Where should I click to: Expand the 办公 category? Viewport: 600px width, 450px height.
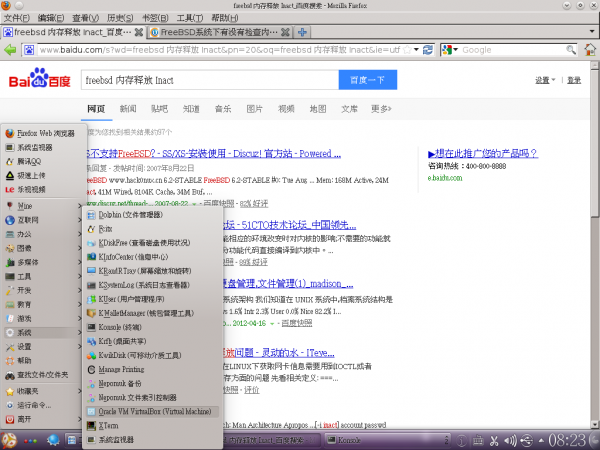coord(44,234)
